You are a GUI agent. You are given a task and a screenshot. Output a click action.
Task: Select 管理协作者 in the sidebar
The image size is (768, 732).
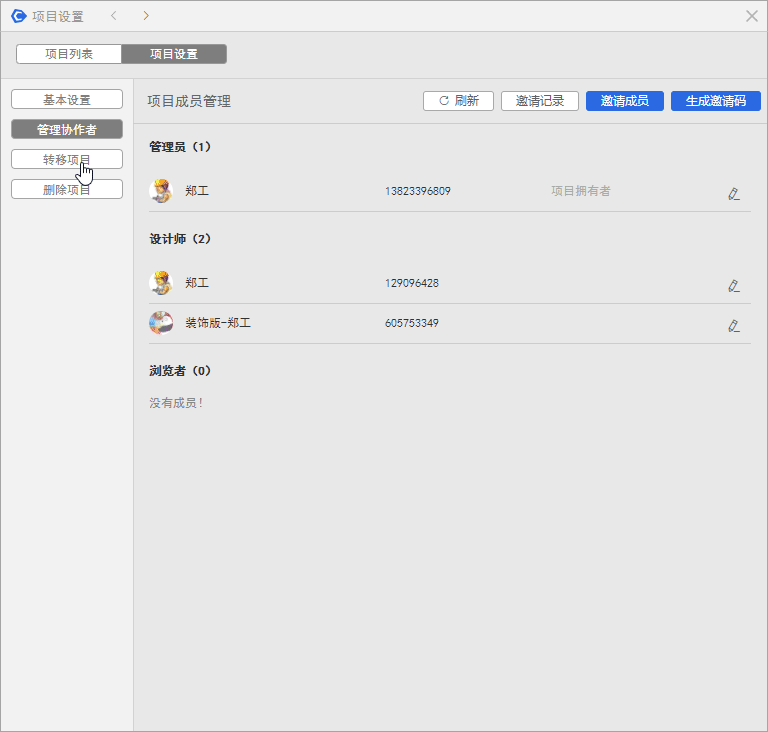(x=67, y=130)
